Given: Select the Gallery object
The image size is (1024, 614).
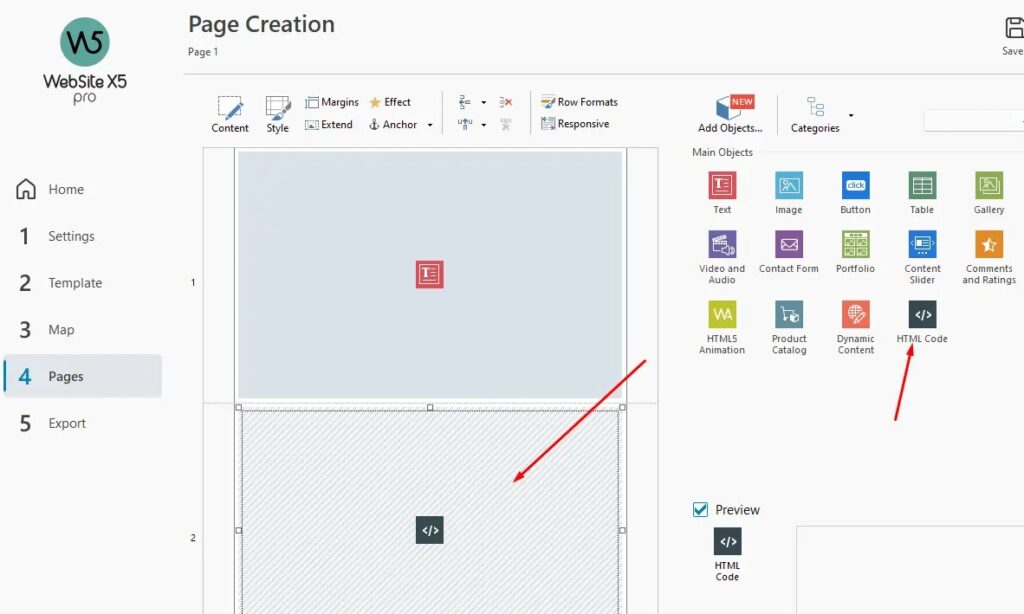Looking at the screenshot, I should click(x=989, y=193).
